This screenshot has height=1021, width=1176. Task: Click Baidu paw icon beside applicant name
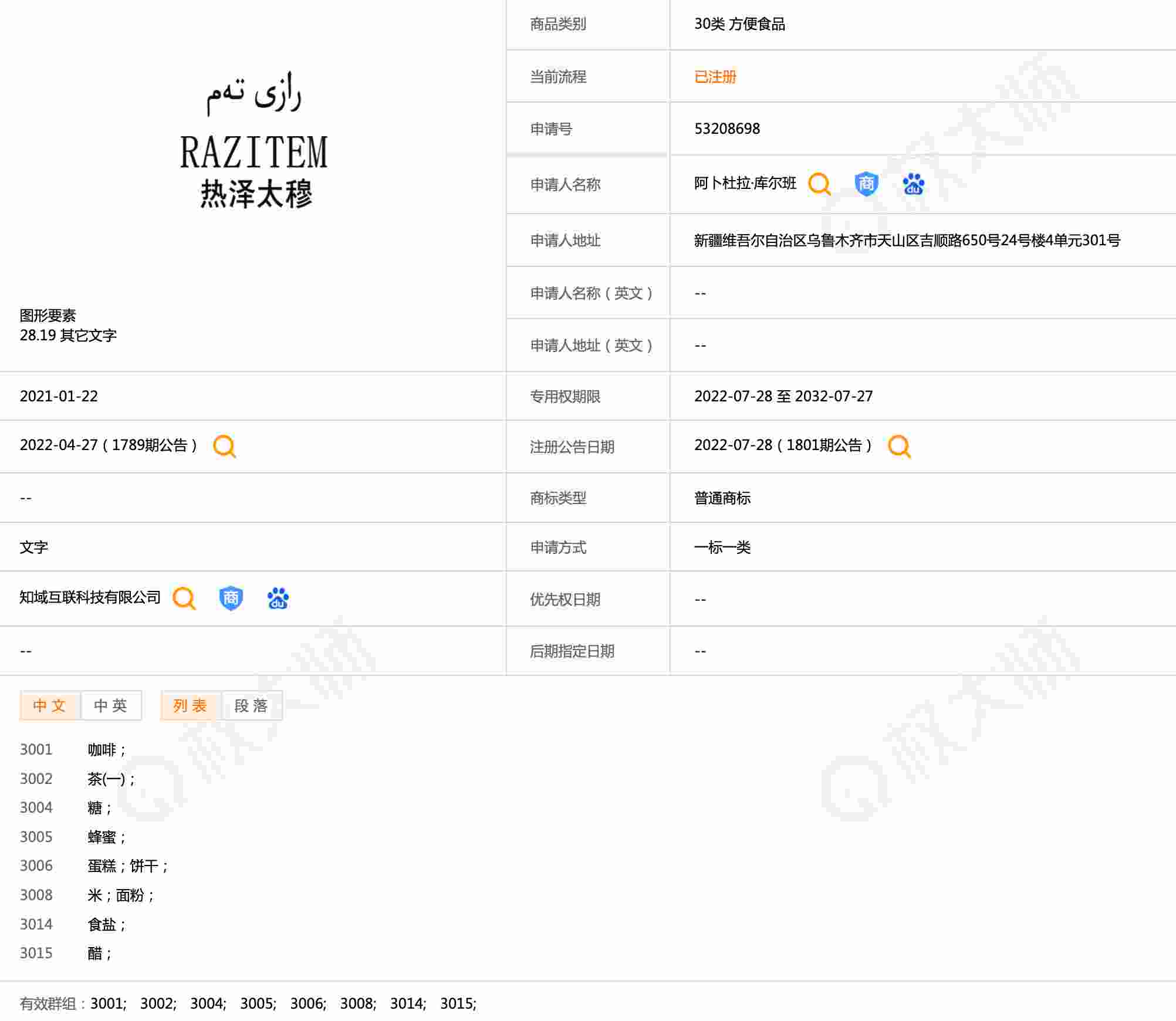913,184
